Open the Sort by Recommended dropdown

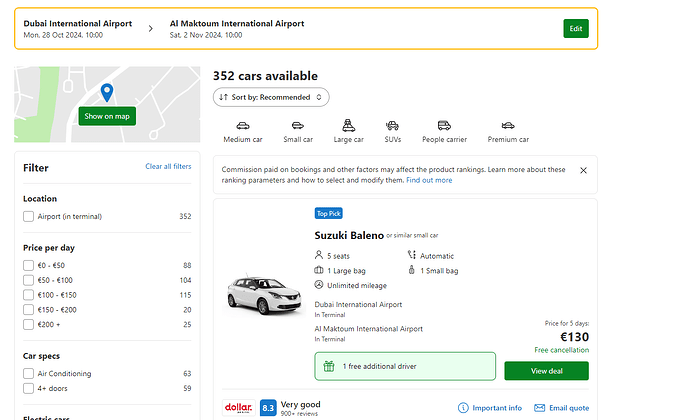[x=271, y=97]
